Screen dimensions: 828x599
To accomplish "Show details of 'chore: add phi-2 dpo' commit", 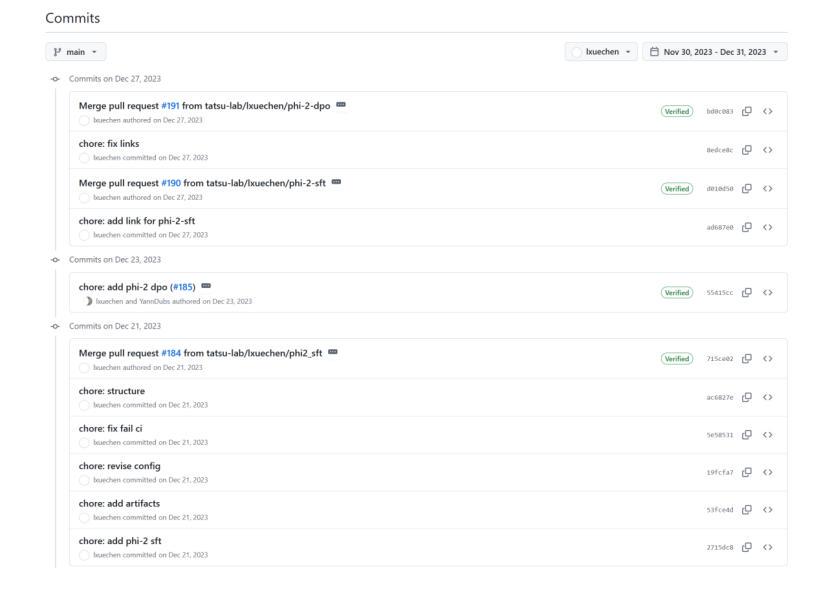I will (206, 286).
